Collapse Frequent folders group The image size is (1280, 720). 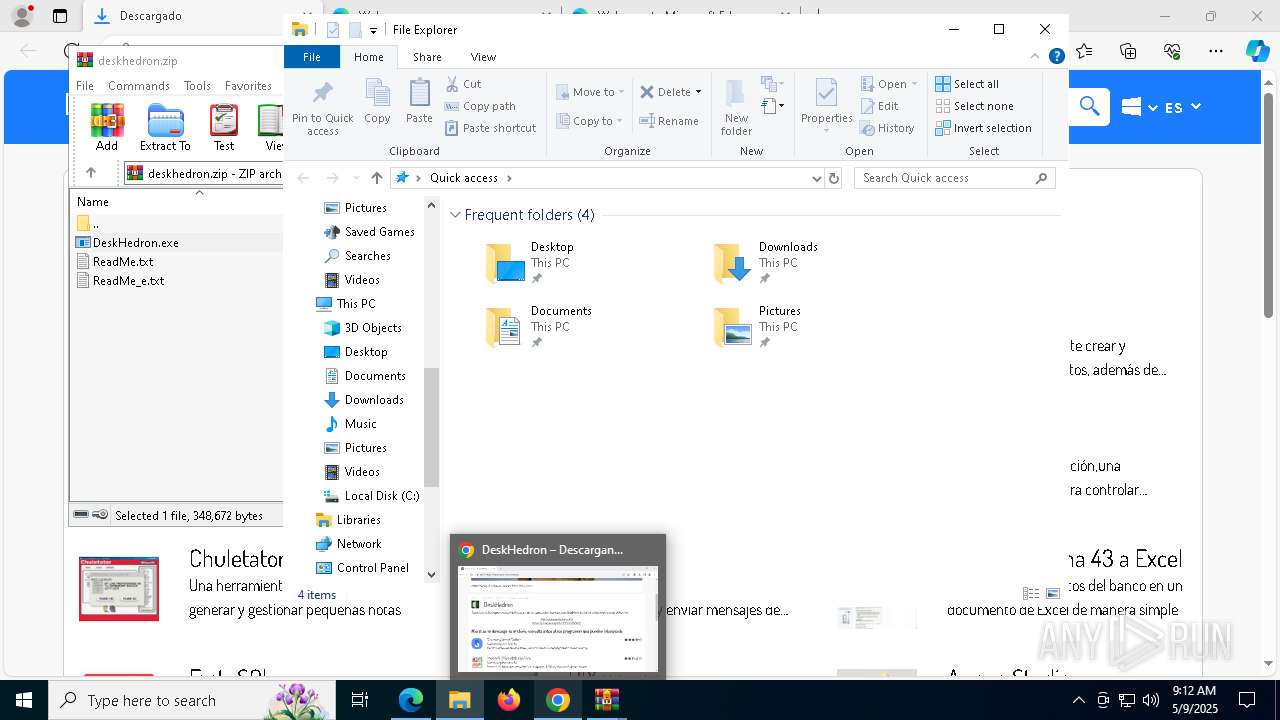(455, 215)
